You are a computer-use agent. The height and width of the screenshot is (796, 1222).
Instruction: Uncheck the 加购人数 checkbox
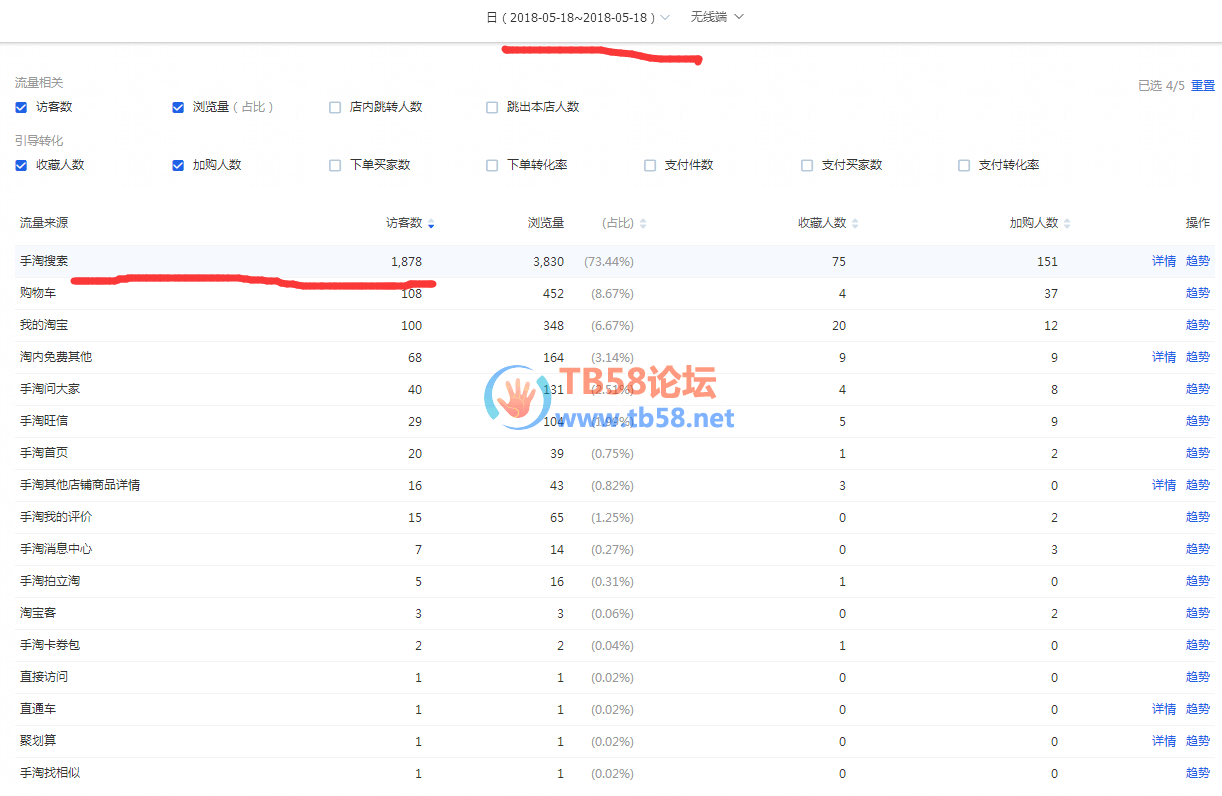point(178,165)
